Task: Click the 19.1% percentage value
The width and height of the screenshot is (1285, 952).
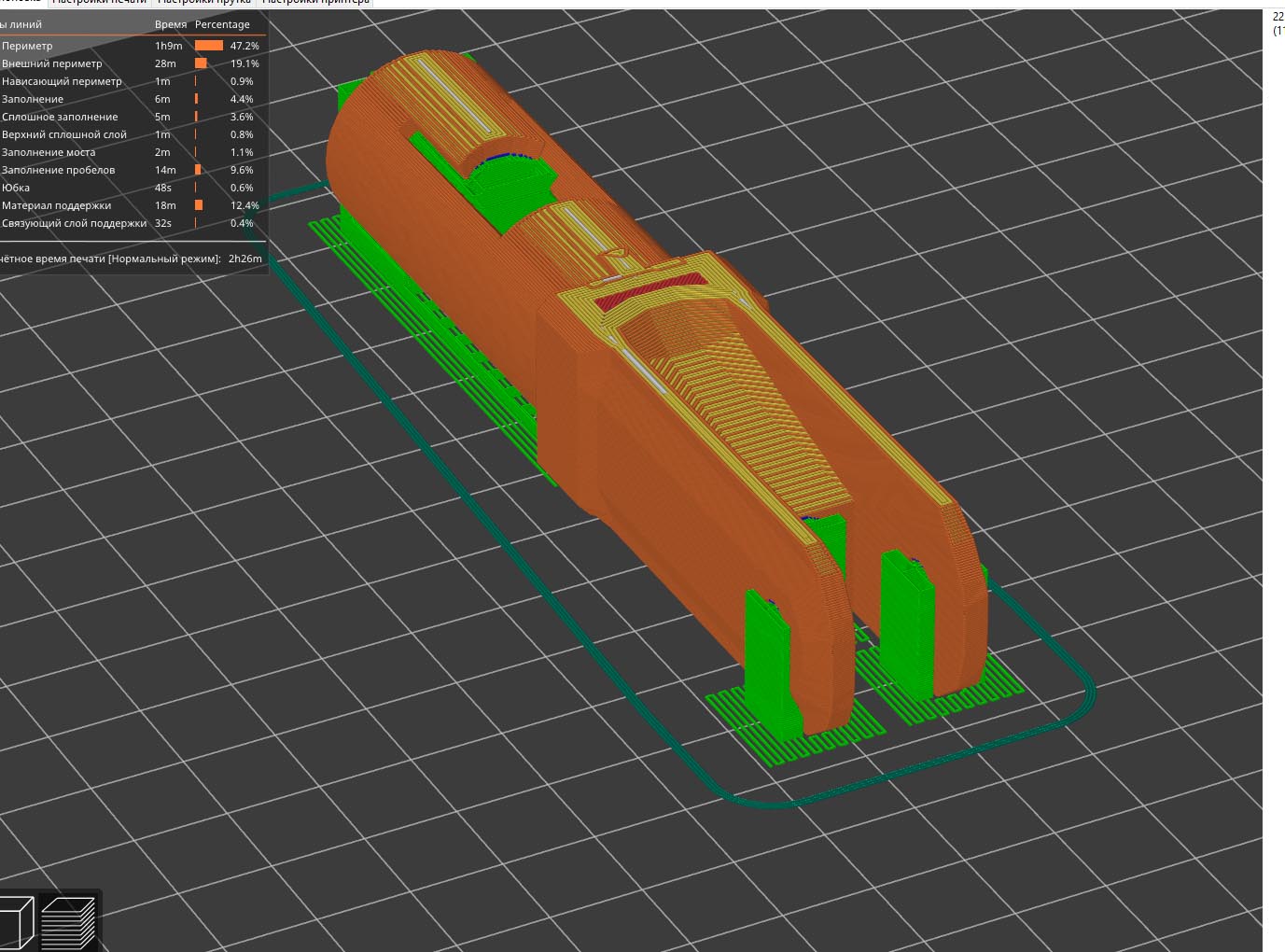Action: coord(244,63)
